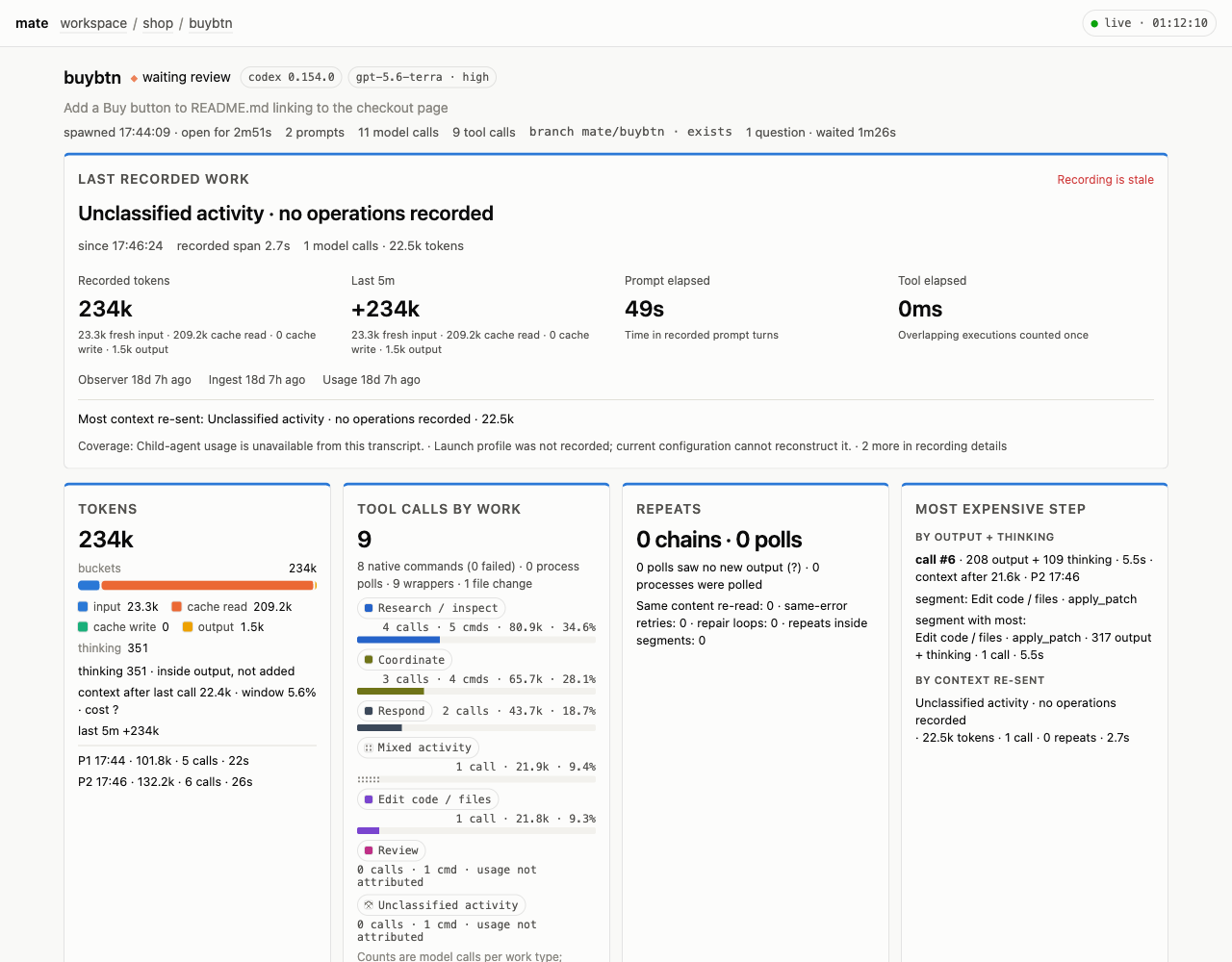Click the P2 17:46 prompt row
The height and width of the screenshot is (962, 1232).
pos(166,782)
